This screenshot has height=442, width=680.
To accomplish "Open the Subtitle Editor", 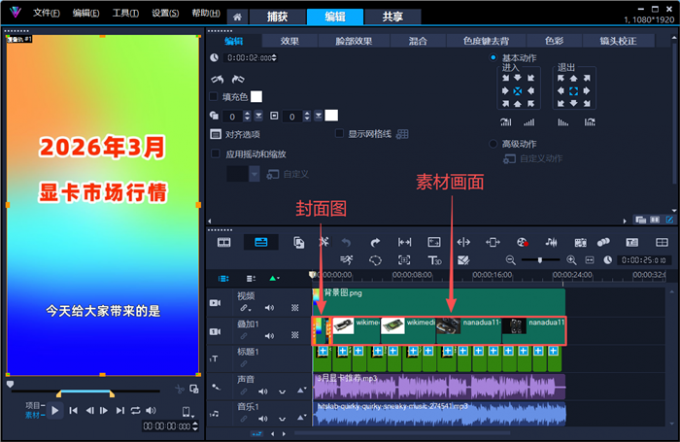I will [x=632, y=242].
